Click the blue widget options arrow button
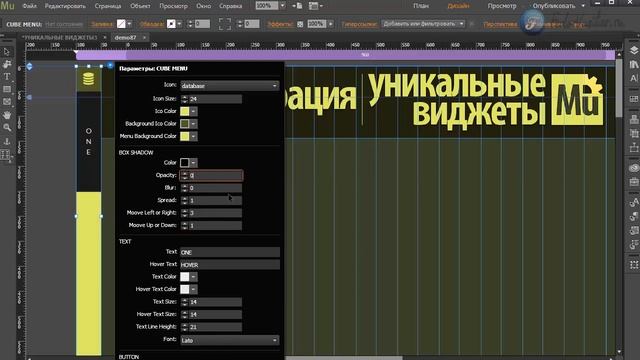 pos(110,65)
